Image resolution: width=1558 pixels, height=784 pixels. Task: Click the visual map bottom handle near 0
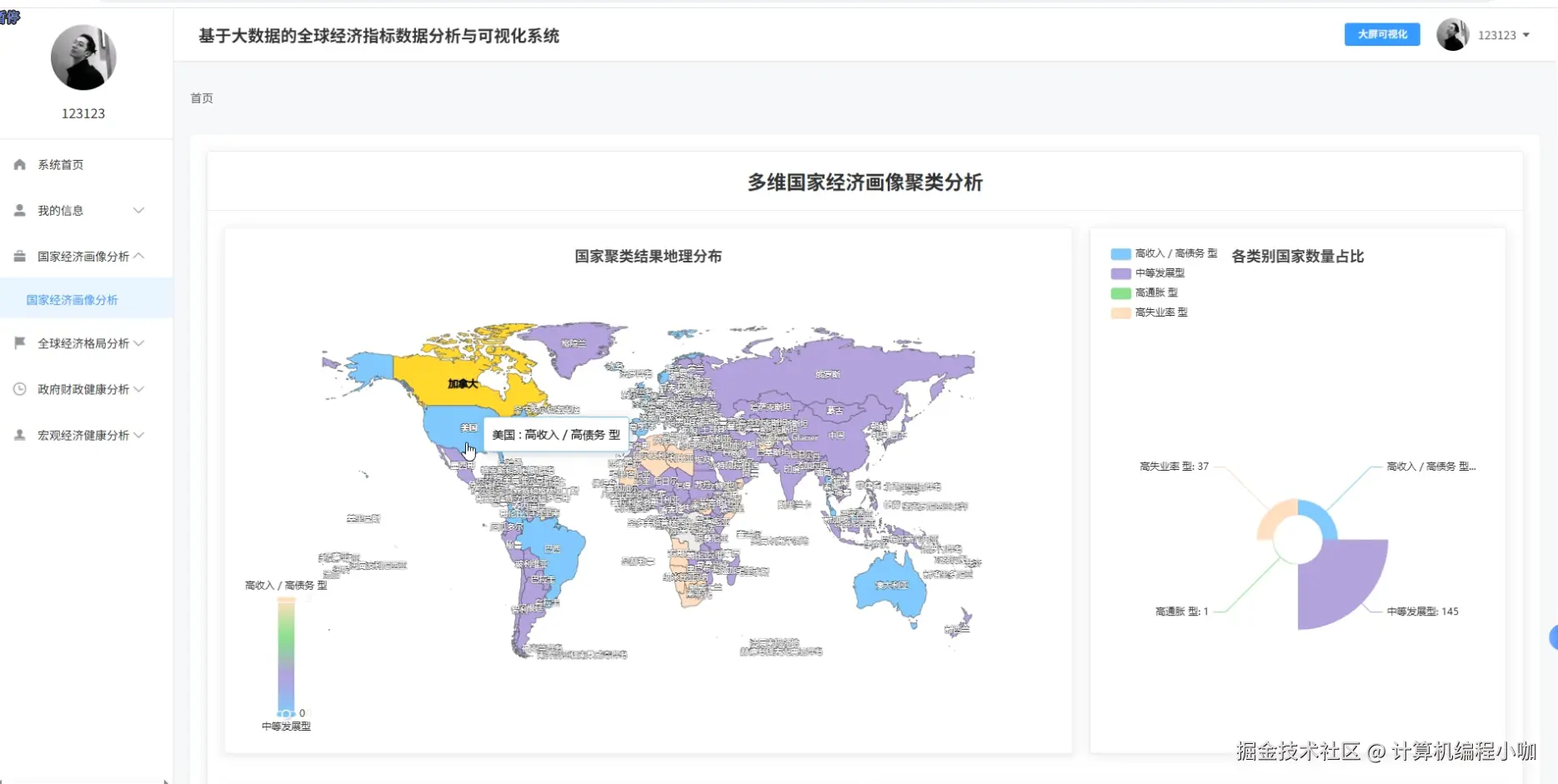[x=286, y=713]
